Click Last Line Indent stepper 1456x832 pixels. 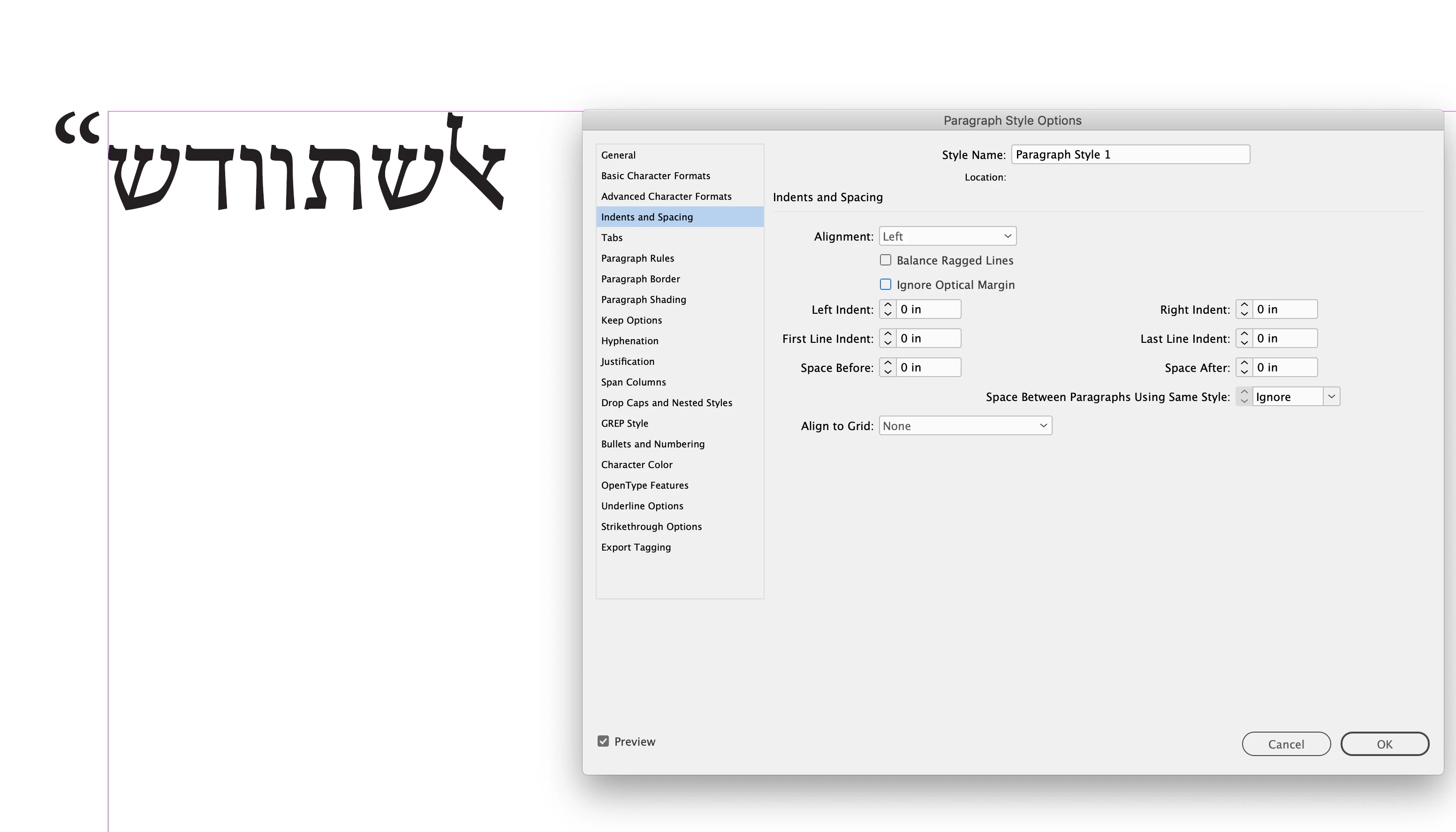[1244, 338]
